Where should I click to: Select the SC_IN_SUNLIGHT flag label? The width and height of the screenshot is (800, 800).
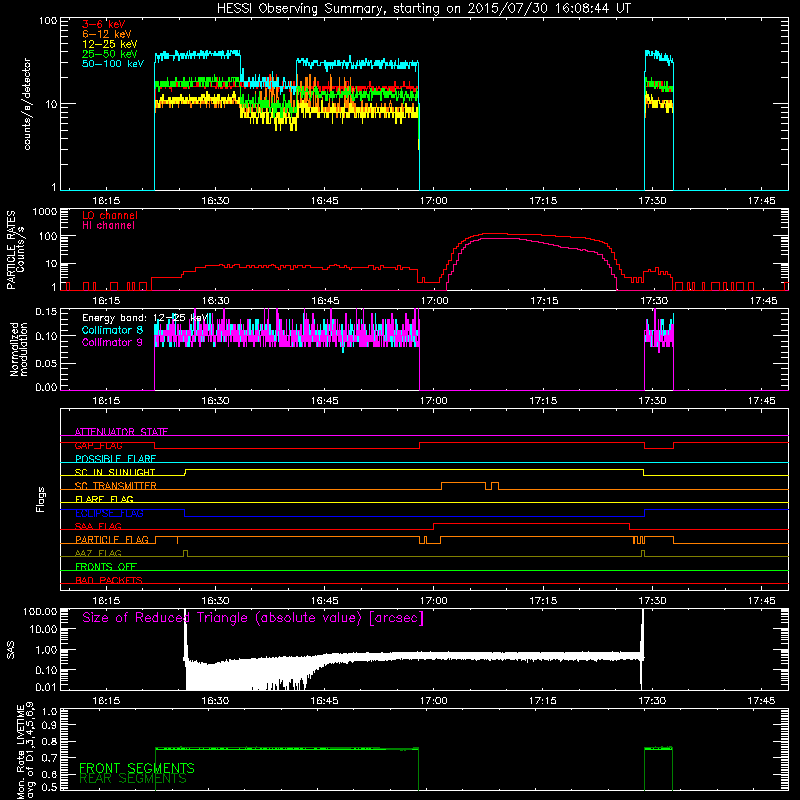coord(115,472)
